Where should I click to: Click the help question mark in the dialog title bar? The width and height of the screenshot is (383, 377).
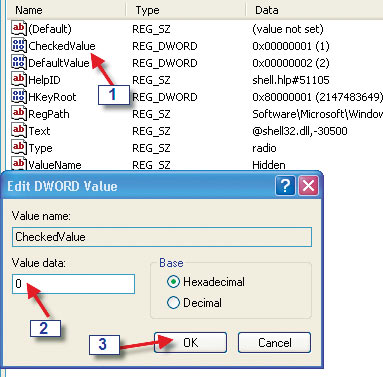coord(285,186)
